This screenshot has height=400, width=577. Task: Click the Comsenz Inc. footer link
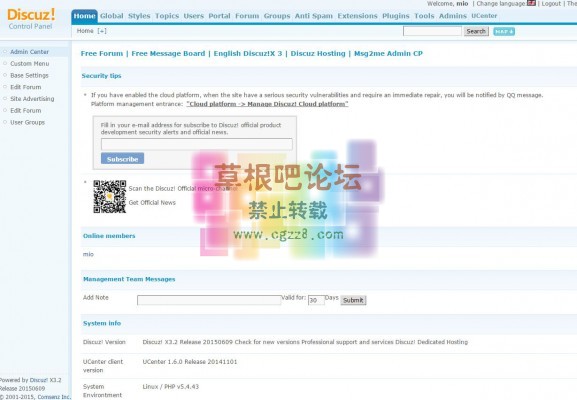(54, 397)
